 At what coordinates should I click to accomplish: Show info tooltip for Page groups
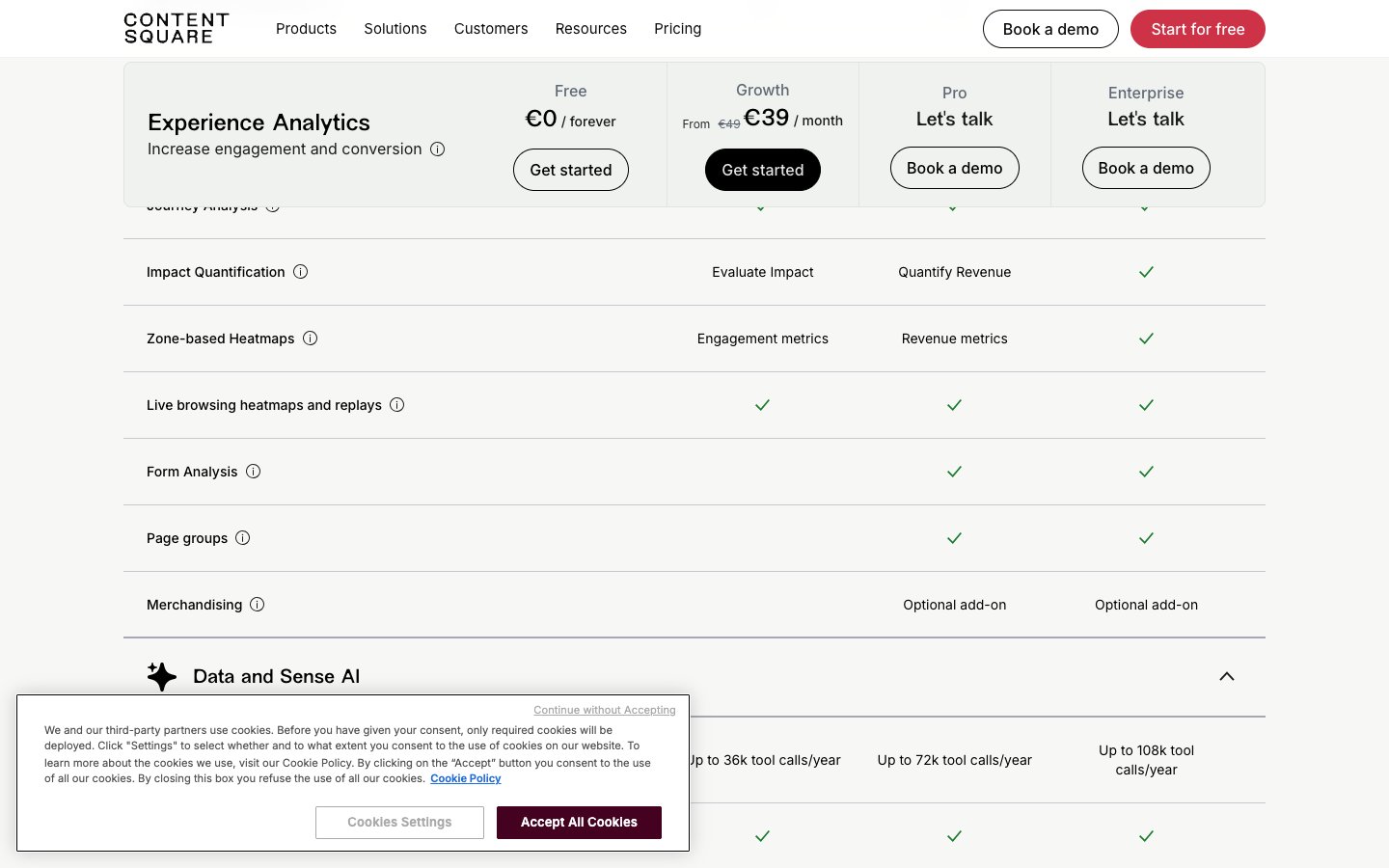[x=243, y=538]
